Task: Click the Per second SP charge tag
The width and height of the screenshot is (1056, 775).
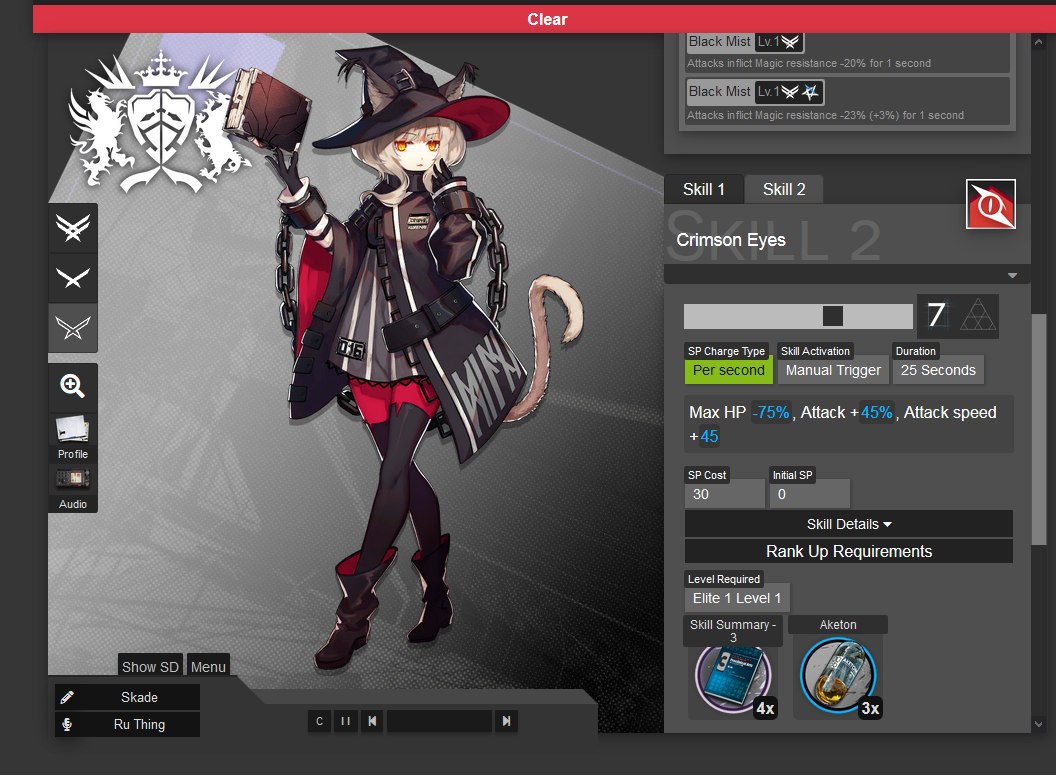Action: tap(729, 370)
